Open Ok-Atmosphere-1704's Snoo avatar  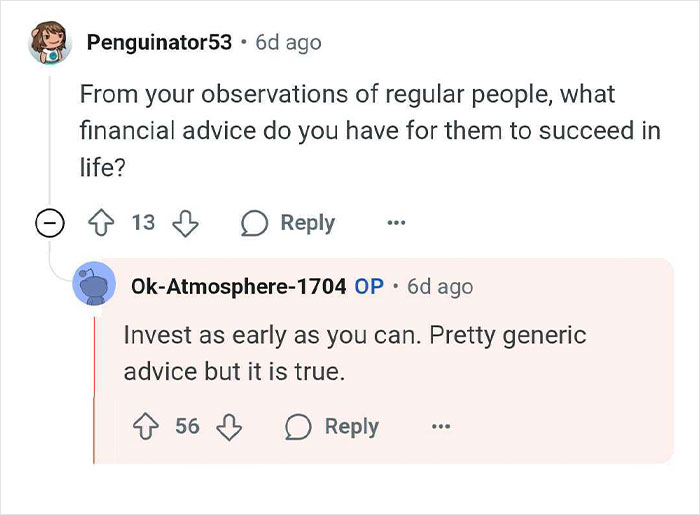point(94,284)
